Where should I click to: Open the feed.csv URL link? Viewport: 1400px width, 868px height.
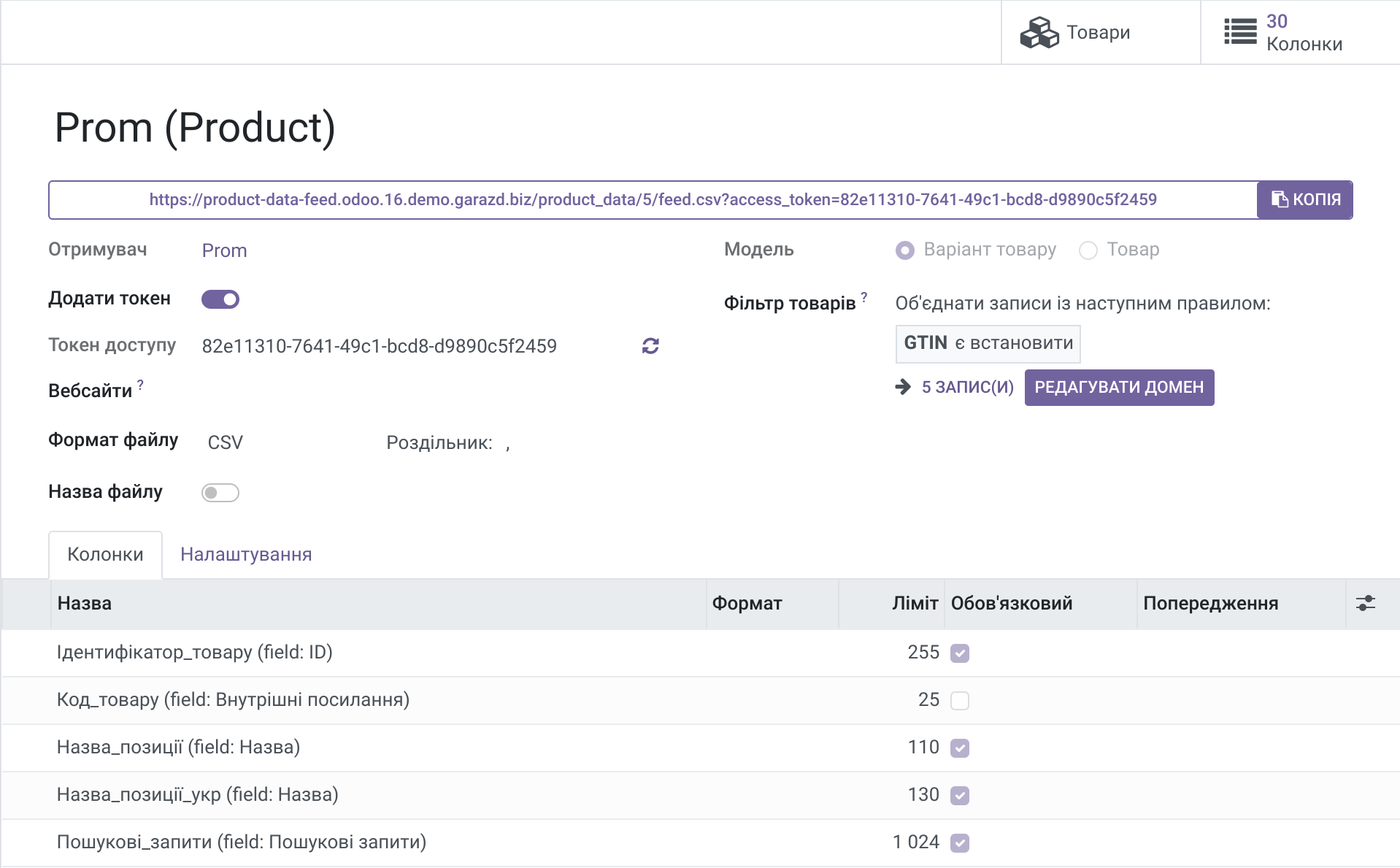(x=653, y=199)
